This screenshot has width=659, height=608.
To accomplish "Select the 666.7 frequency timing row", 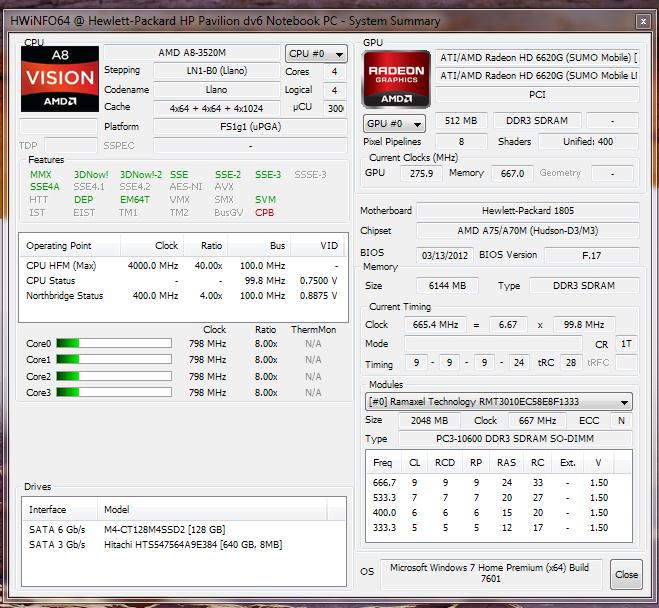I will [x=499, y=483].
